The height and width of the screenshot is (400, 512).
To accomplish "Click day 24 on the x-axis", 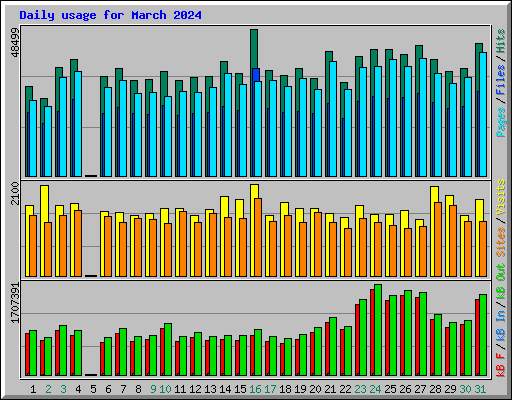I will pyautogui.click(x=375, y=389).
